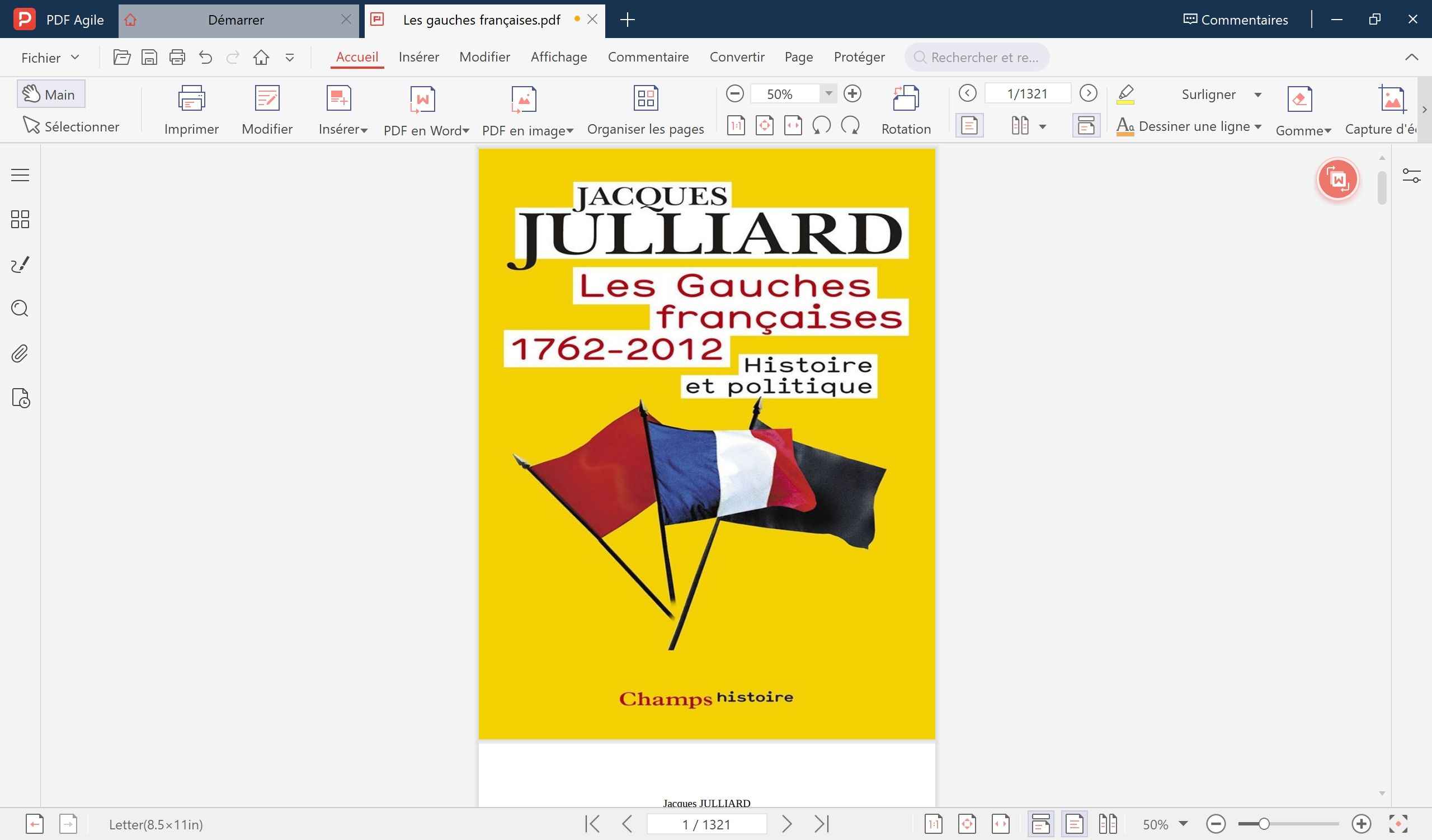Click the large Modifier edit tool
The image size is (1432, 840).
(267, 110)
